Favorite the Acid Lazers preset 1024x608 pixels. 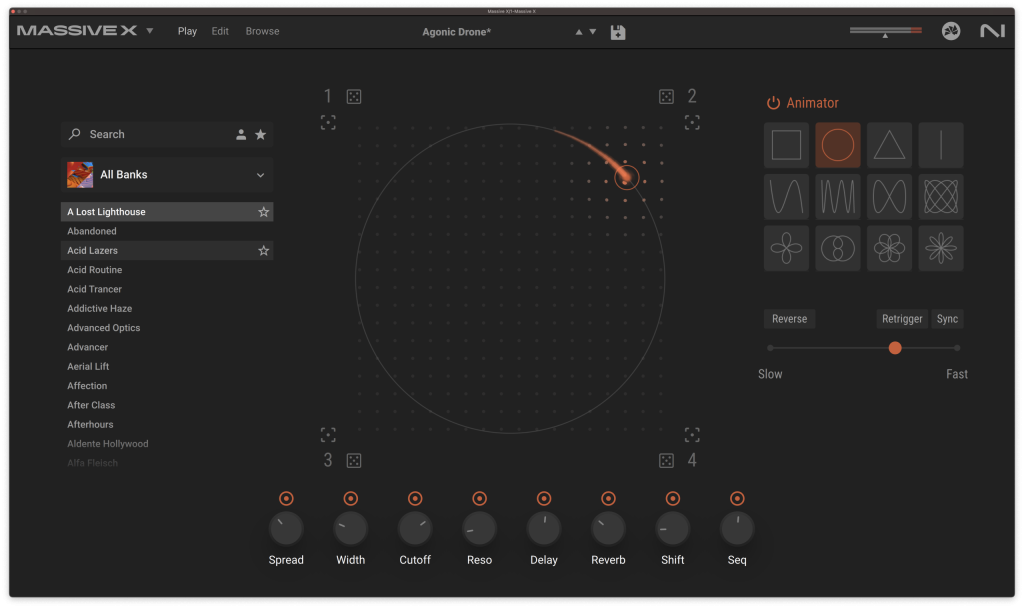[264, 250]
